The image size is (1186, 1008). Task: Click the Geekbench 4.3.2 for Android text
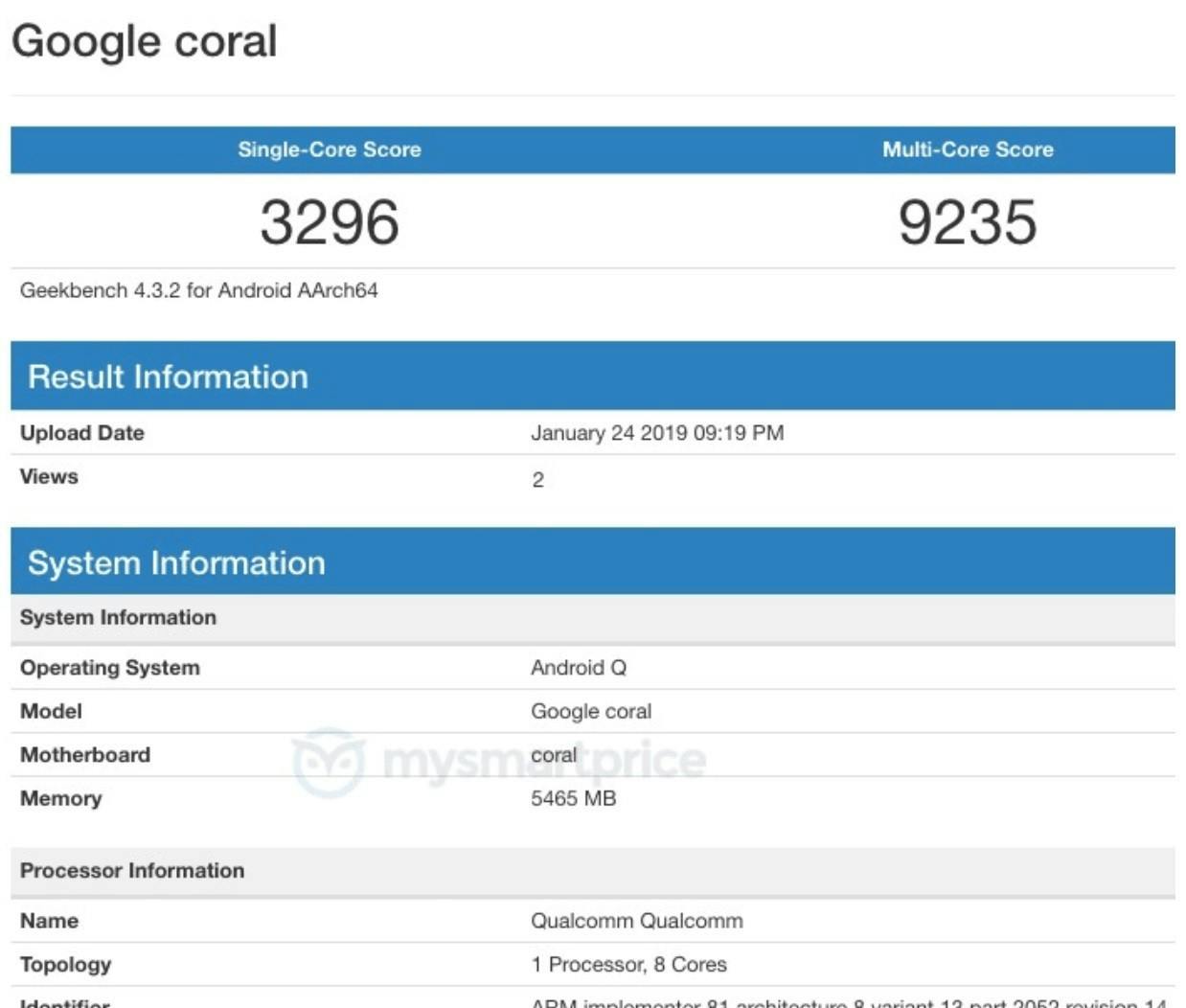198,290
